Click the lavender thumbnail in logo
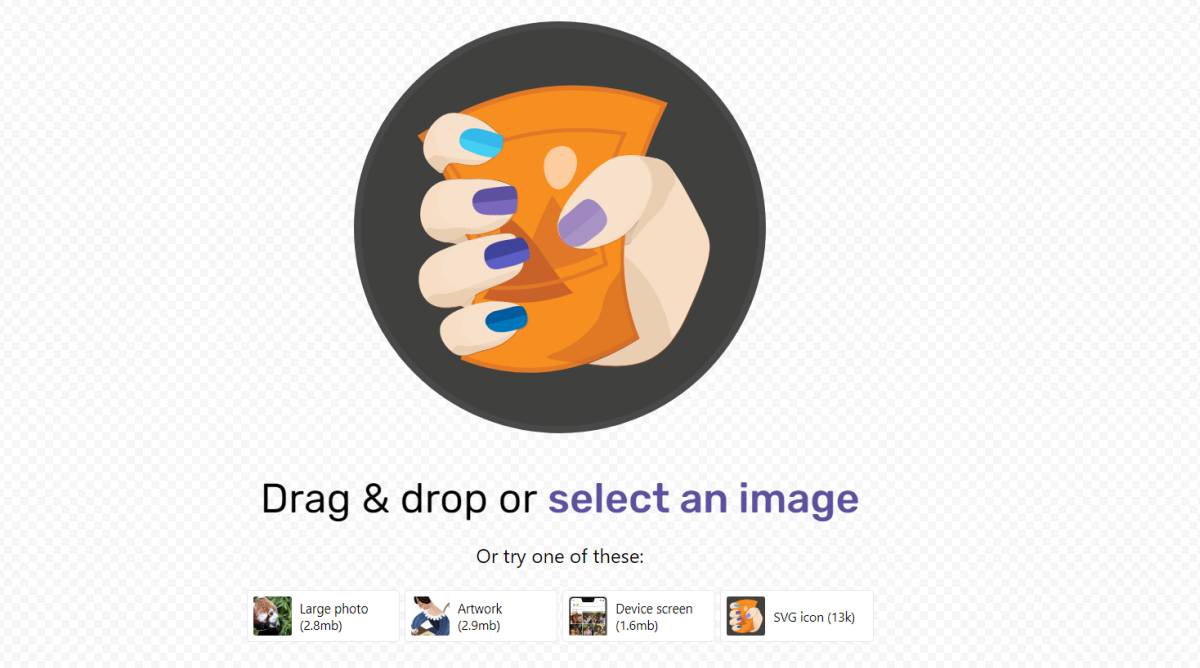 pyautogui.click(x=582, y=223)
